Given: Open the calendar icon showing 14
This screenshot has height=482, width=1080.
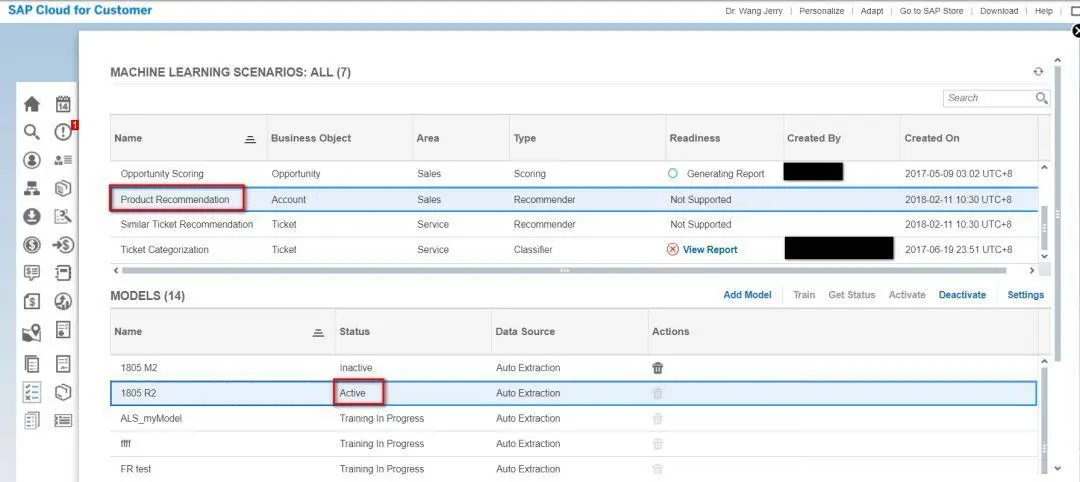Looking at the screenshot, I should pos(63,105).
